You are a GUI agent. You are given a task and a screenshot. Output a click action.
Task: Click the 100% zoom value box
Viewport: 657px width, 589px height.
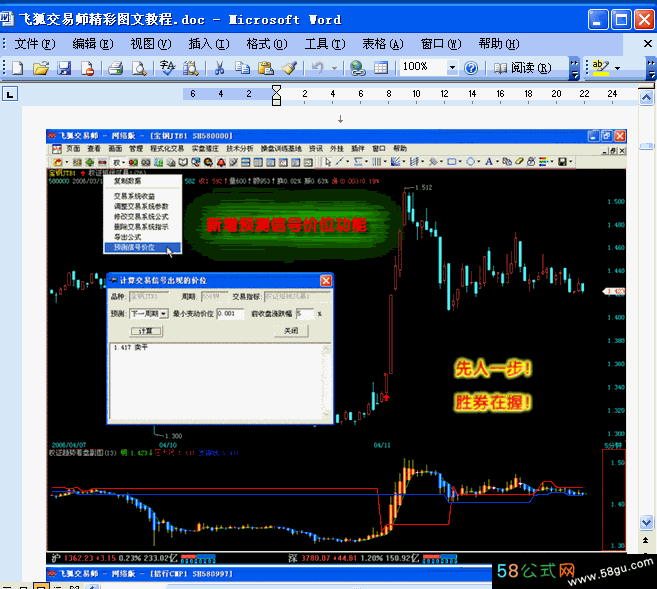pyautogui.click(x=423, y=67)
